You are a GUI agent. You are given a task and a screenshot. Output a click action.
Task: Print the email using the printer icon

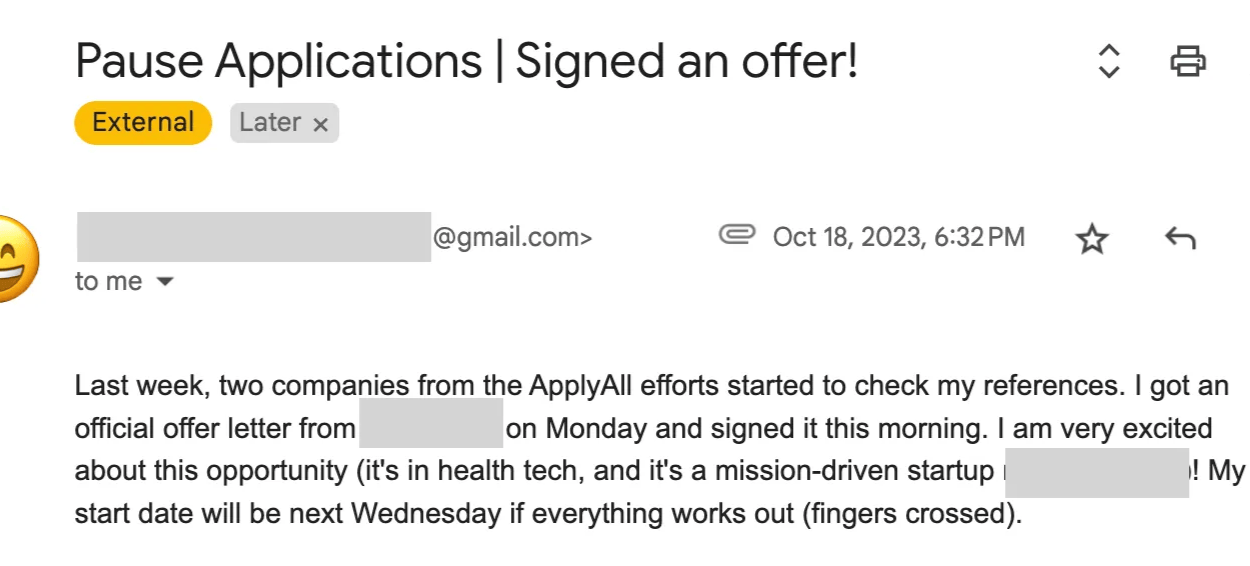1187,62
